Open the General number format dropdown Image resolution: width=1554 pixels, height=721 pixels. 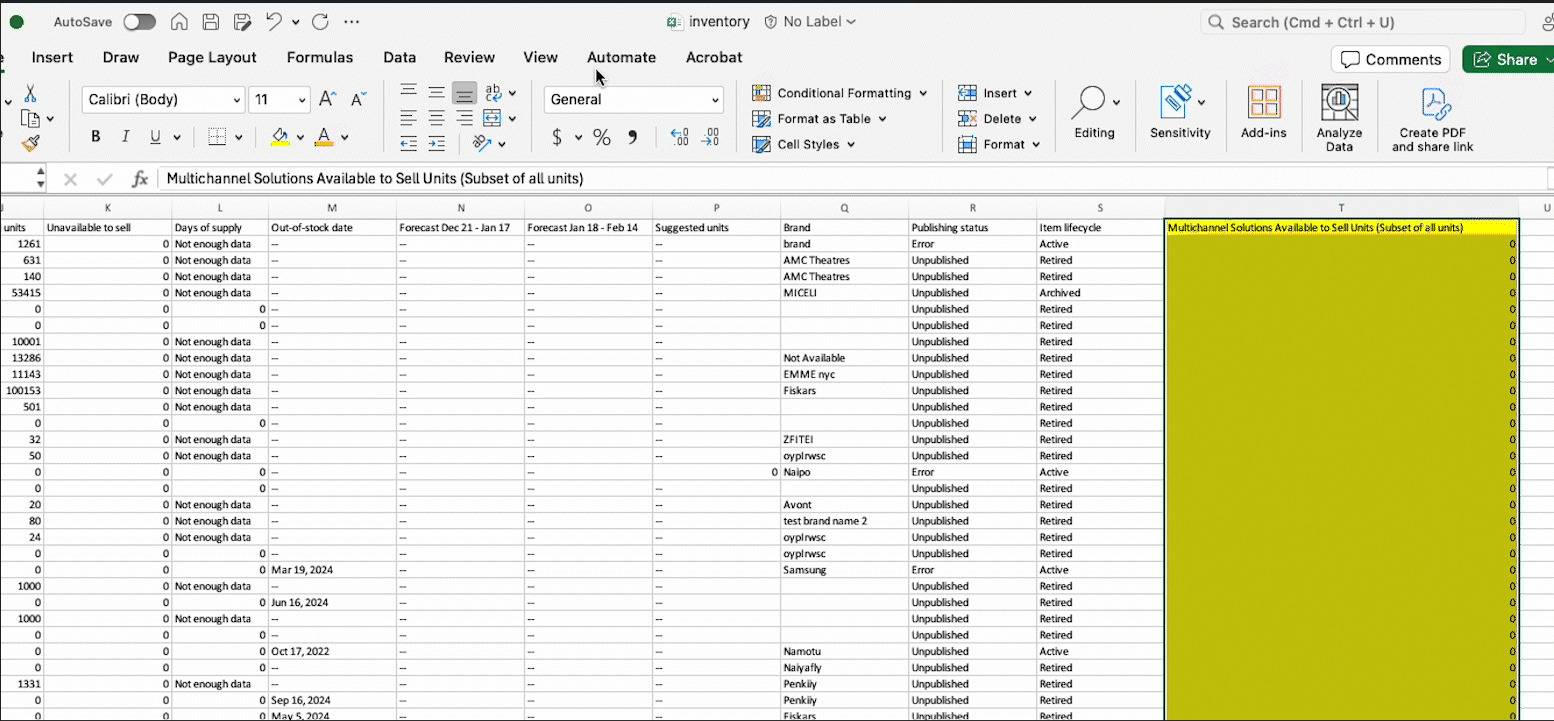click(x=715, y=100)
